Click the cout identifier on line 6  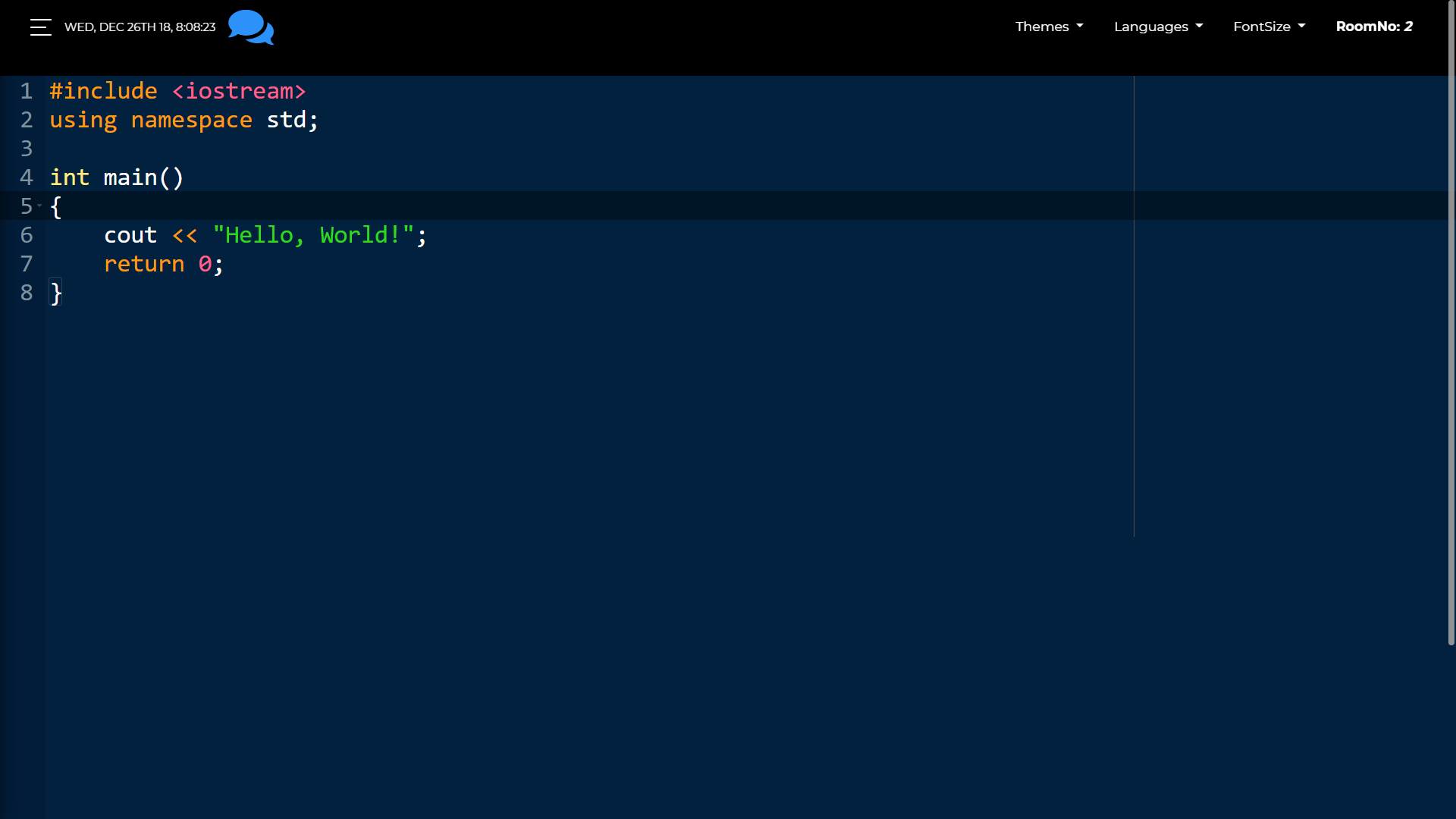click(130, 235)
